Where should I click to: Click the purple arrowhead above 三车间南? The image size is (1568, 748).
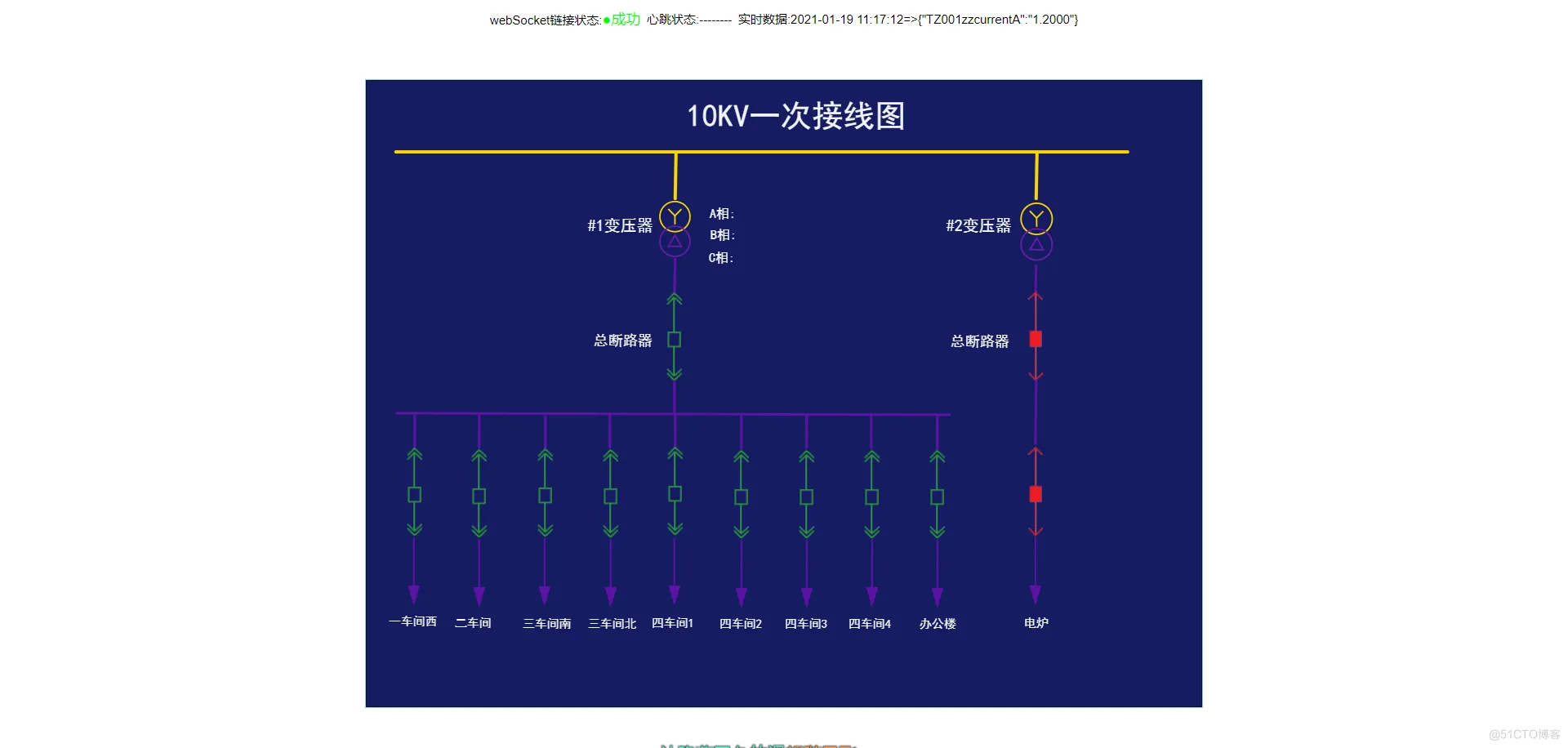(545, 595)
